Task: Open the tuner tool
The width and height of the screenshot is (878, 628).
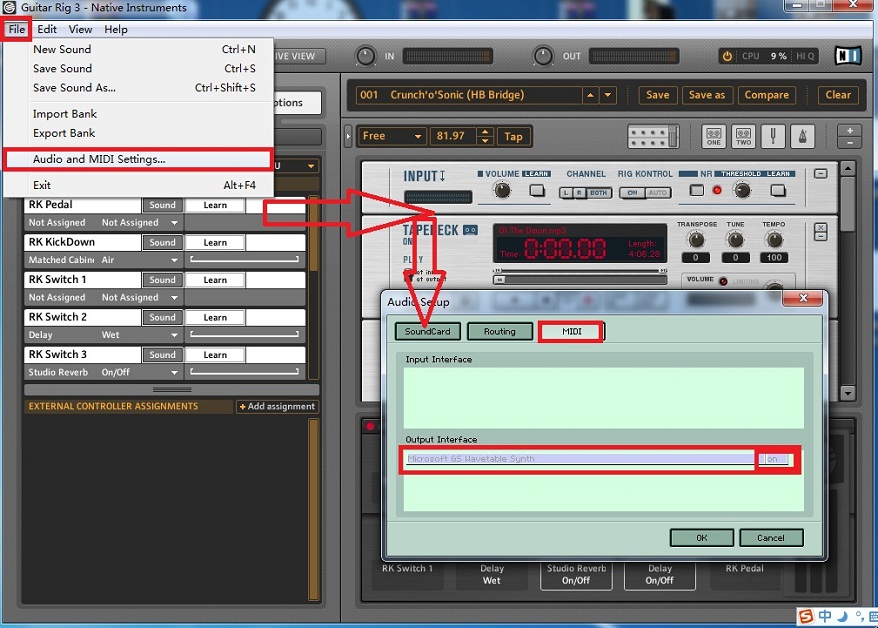Action: [x=773, y=136]
